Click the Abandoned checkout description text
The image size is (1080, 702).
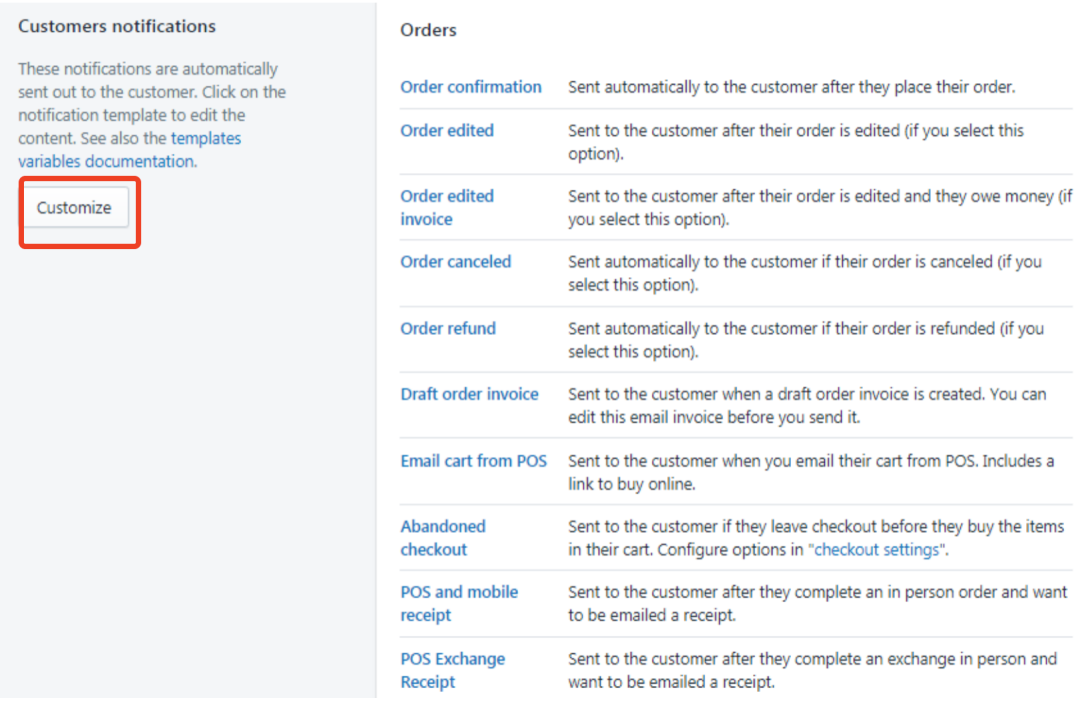click(816, 538)
